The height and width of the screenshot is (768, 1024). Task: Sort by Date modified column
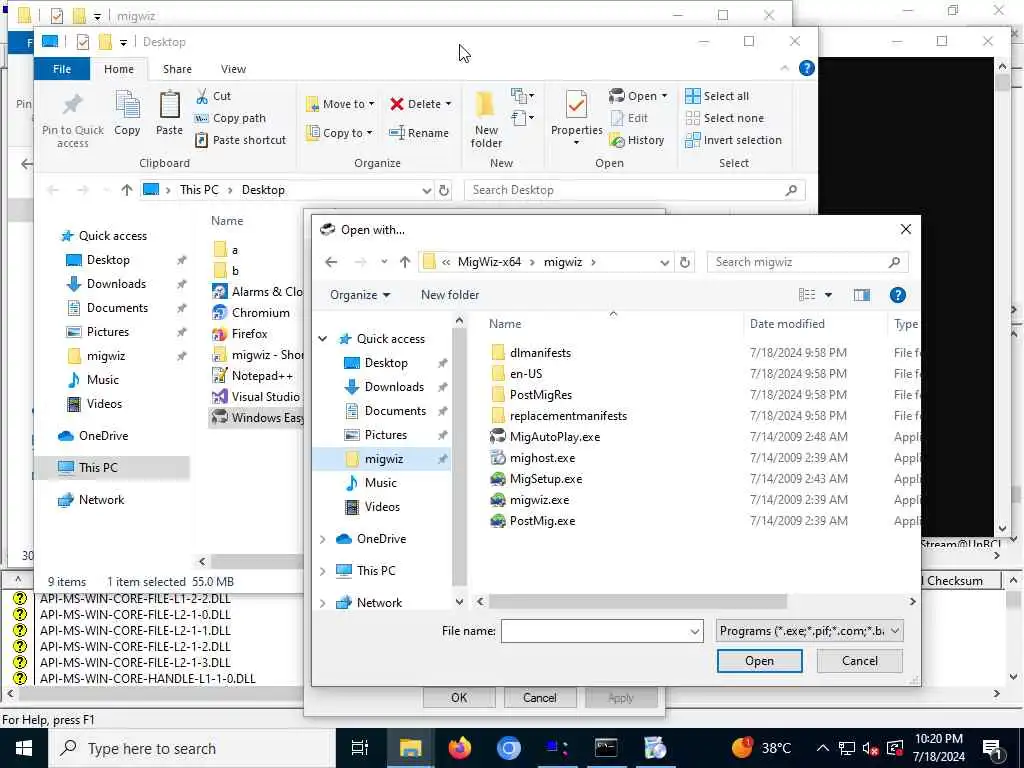787,324
